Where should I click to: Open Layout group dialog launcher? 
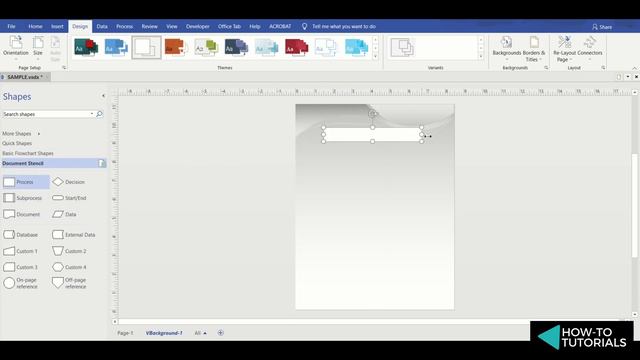603,68
